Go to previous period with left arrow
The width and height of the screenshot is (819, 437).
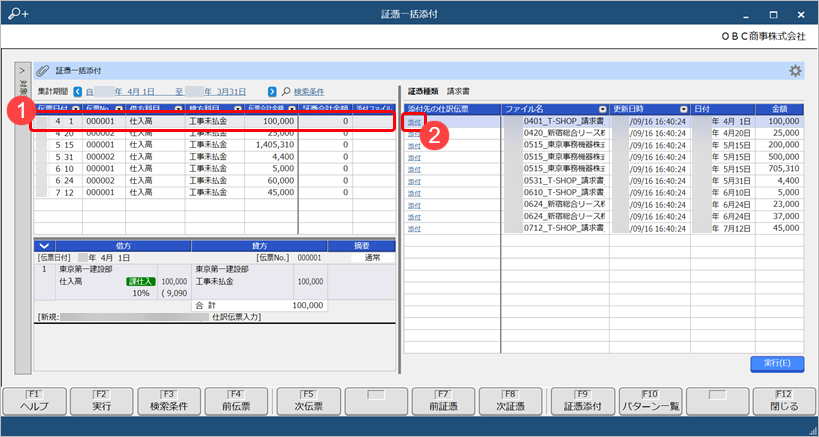tap(78, 92)
